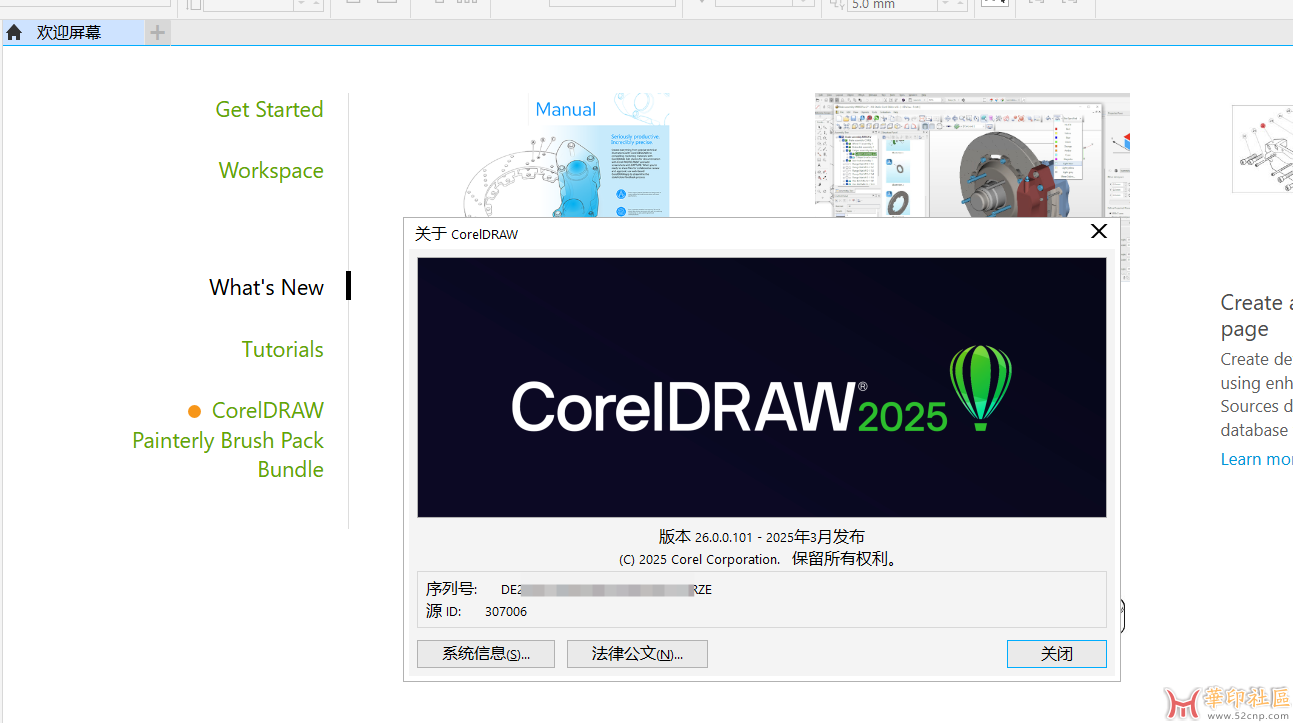Click the 序列号 label
The width and height of the screenshot is (1293, 723).
pyautogui.click(x=452, y=589)
